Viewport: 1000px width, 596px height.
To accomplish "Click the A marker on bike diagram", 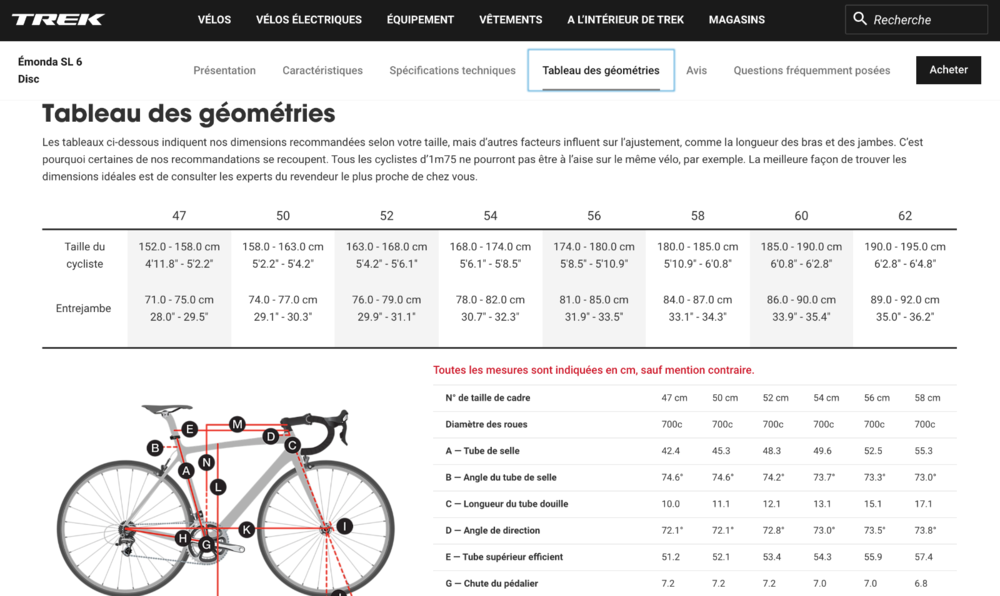I will (x=186, y=470).
